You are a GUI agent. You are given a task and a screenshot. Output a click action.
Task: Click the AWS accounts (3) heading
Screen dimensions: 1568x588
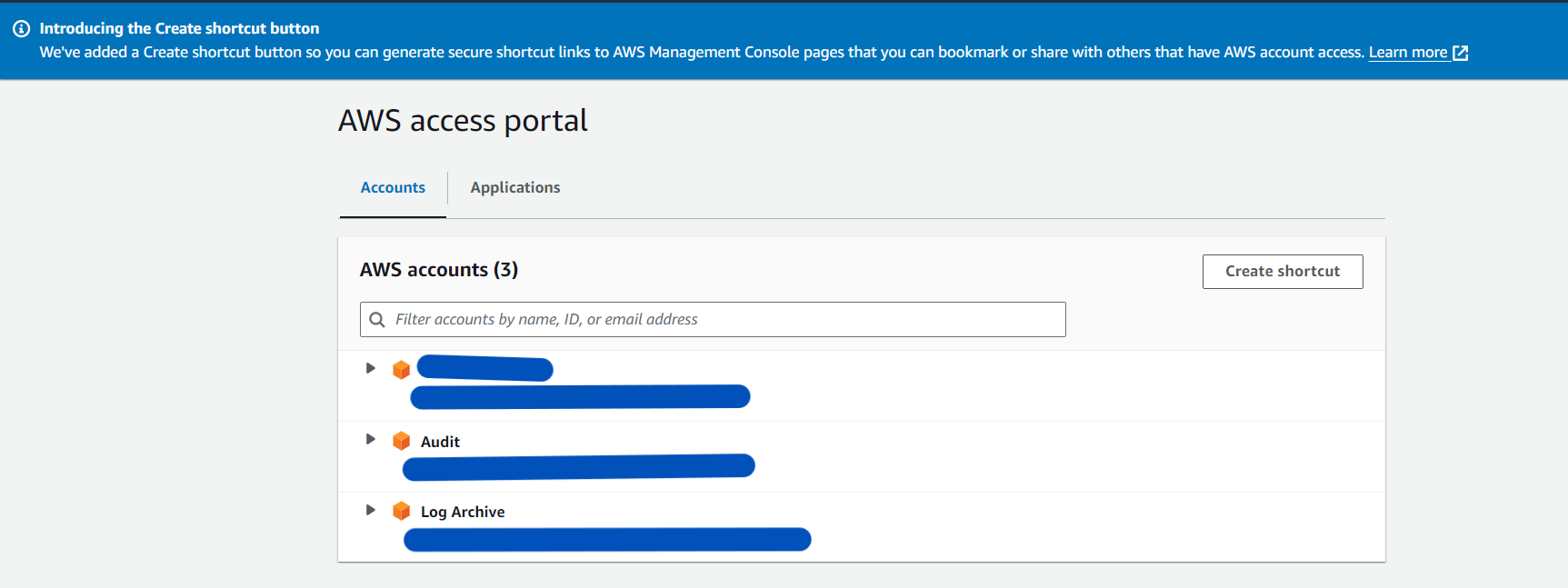coord(439,270)
